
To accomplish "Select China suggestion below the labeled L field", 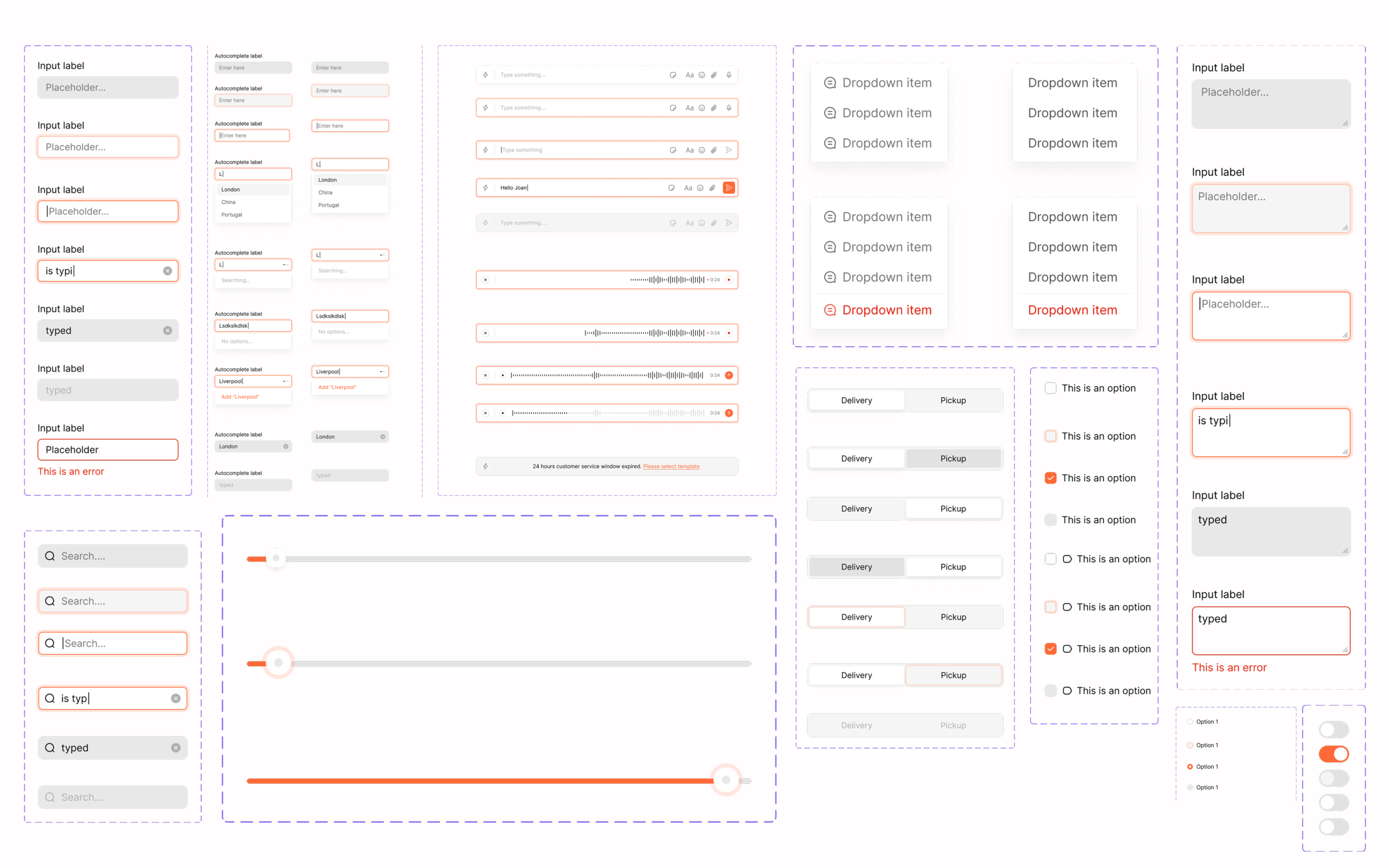I will click(253, 202).
